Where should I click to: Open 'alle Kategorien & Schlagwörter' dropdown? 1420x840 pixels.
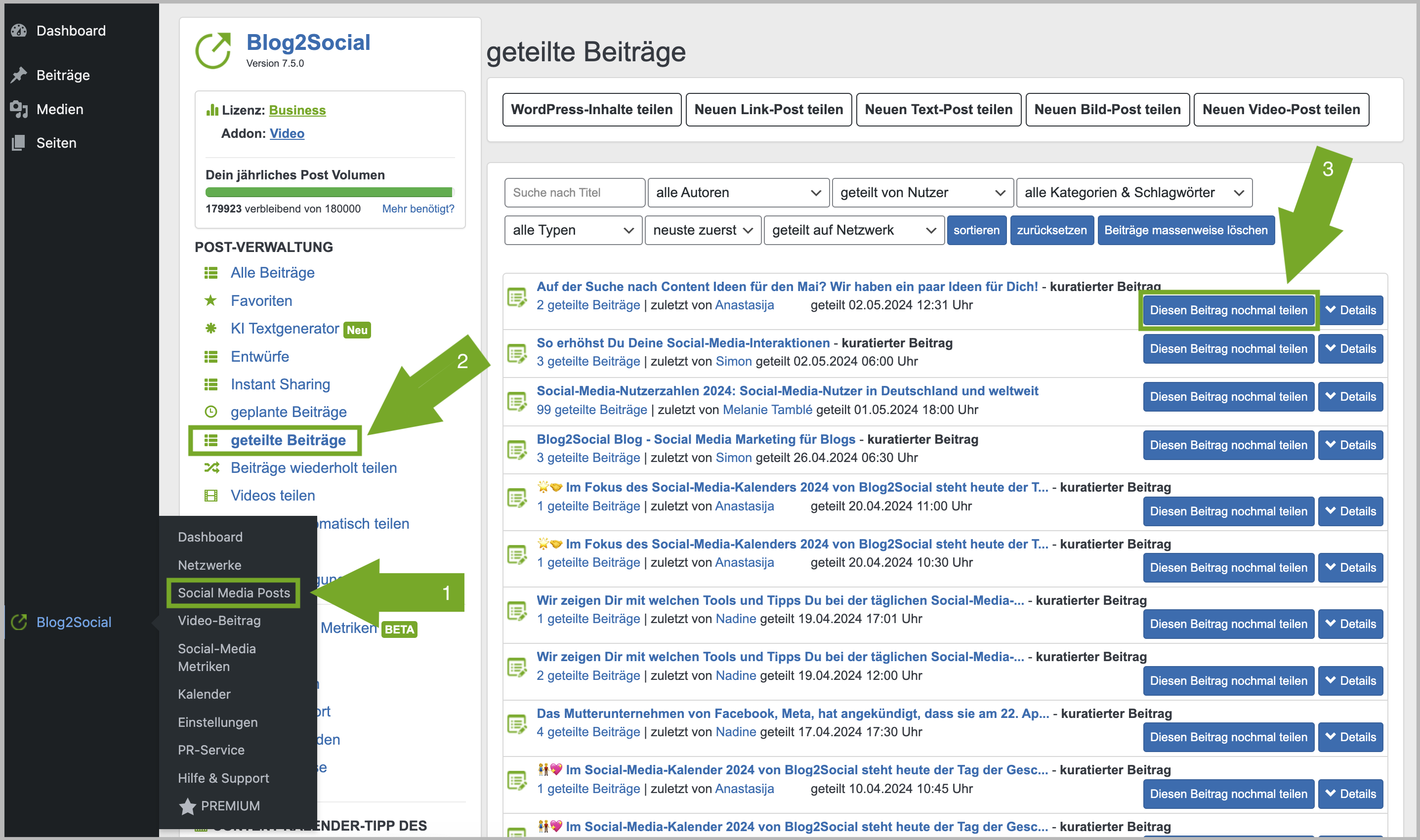click(x=1133, y=192)
